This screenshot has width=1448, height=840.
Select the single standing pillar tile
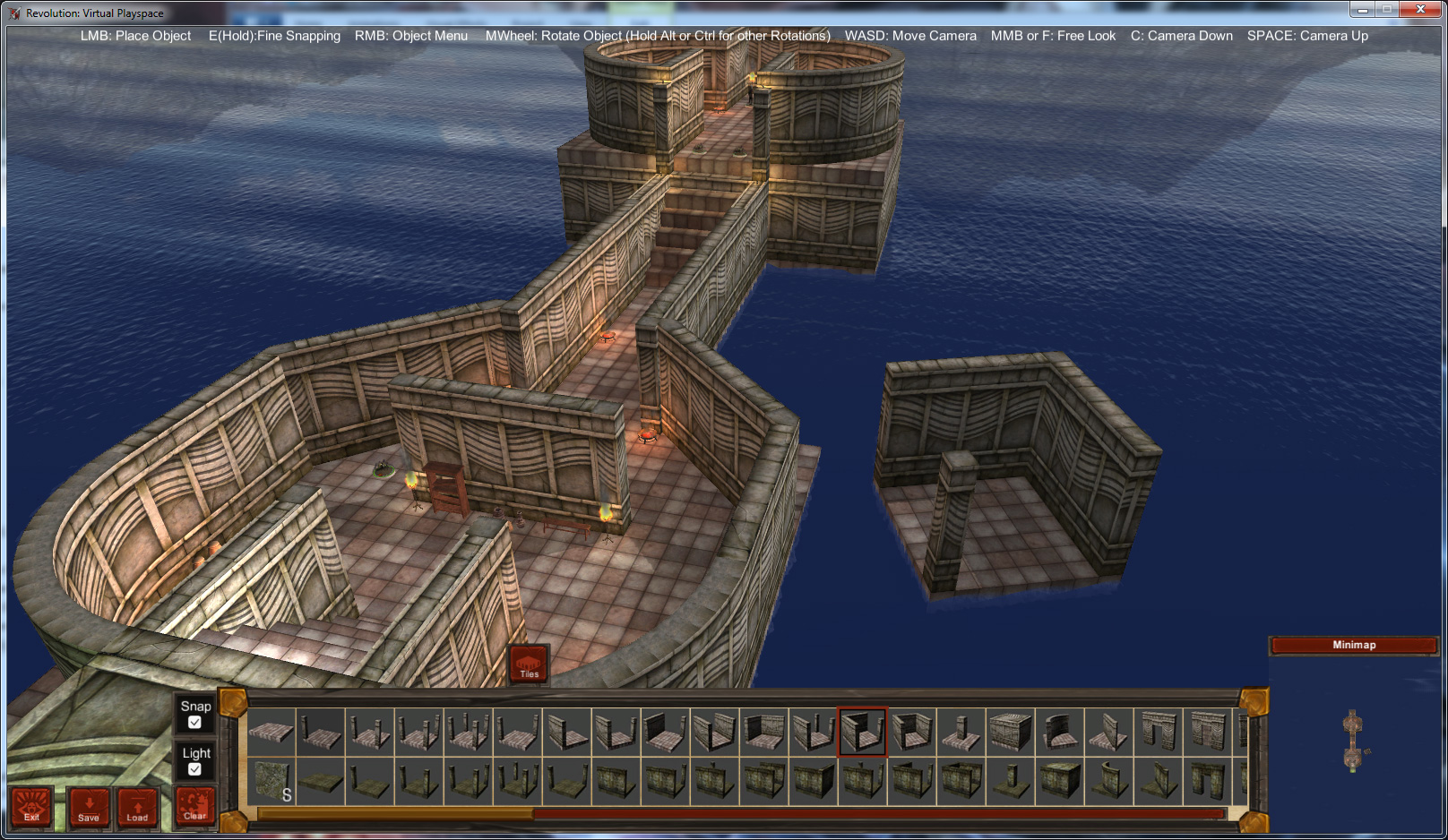point(961,732)
